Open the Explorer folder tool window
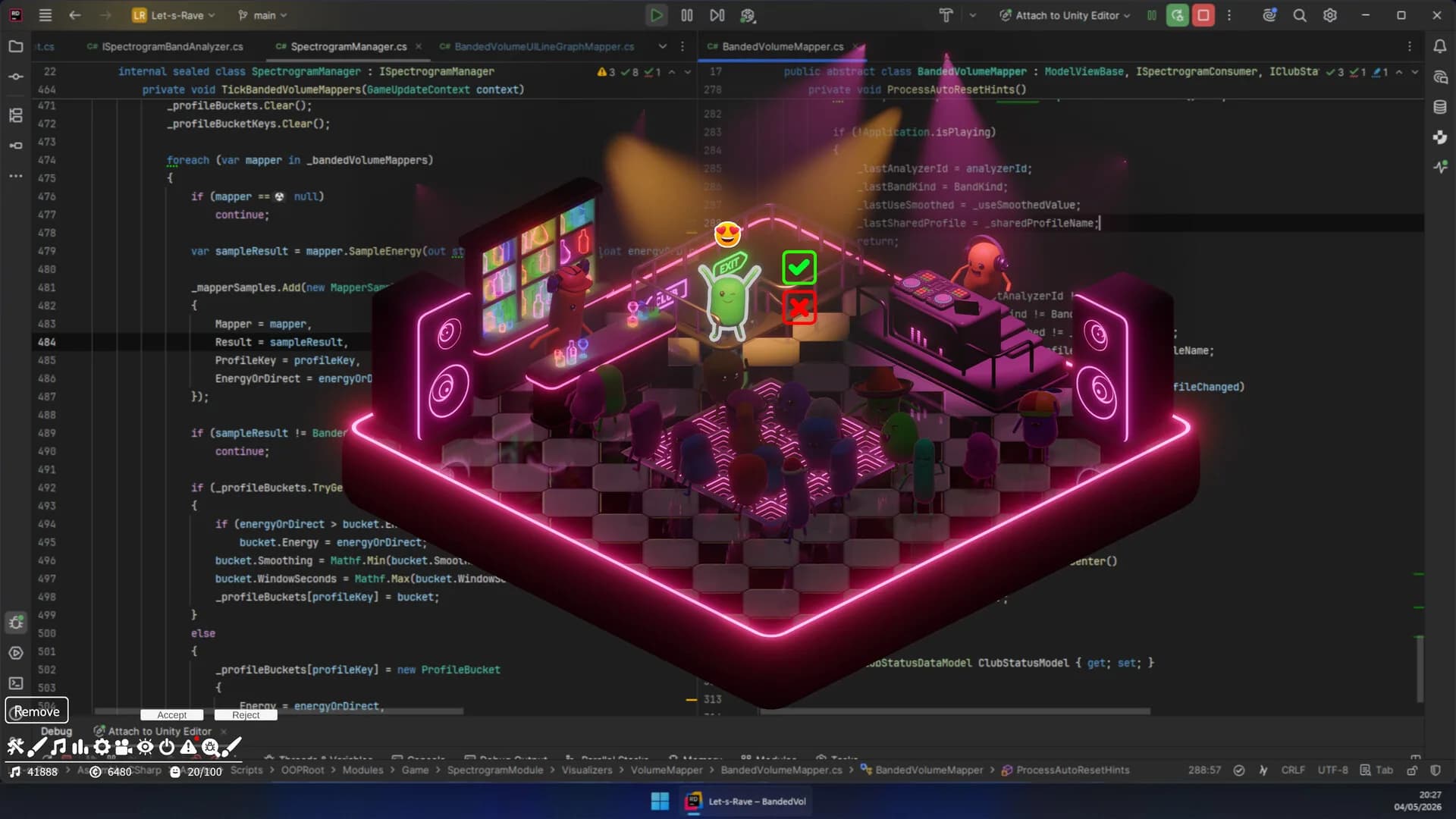The width and height of the screenshot is (1456, 819). tap(16, 46)
